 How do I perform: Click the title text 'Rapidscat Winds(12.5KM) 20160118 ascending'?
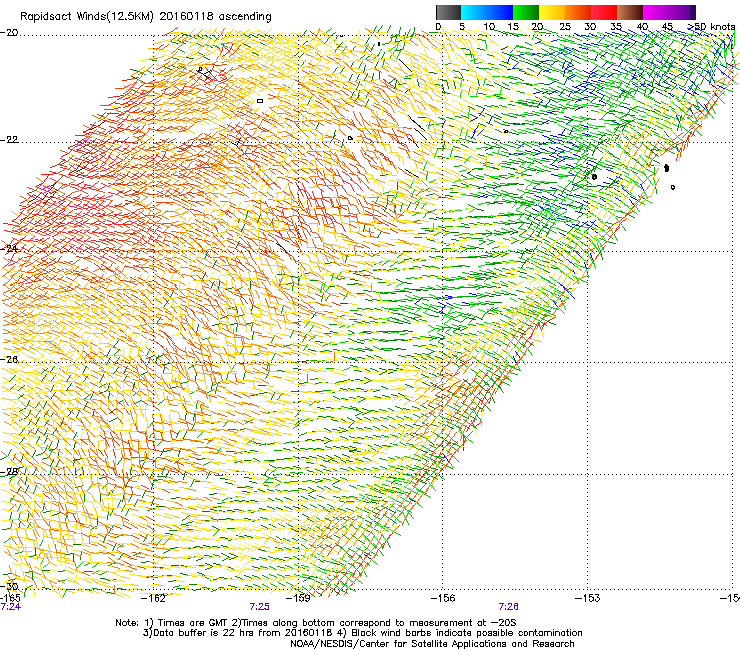[146, 17]
